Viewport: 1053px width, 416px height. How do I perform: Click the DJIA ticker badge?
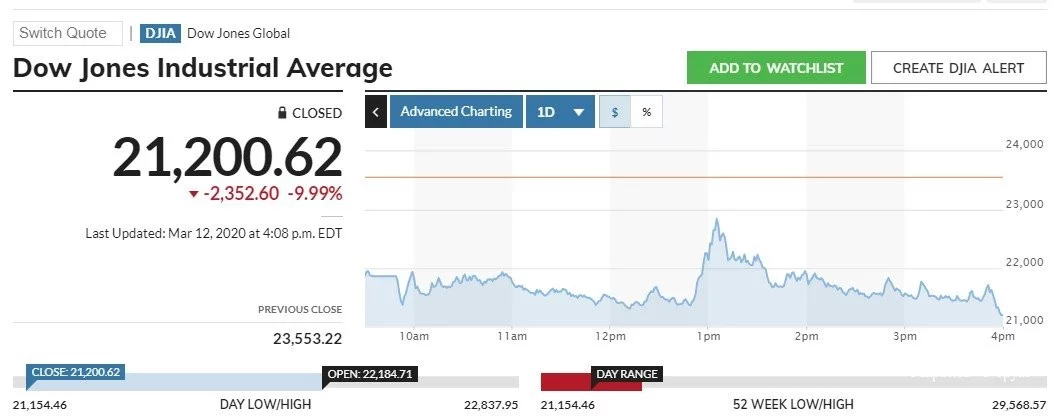(160, 33)
